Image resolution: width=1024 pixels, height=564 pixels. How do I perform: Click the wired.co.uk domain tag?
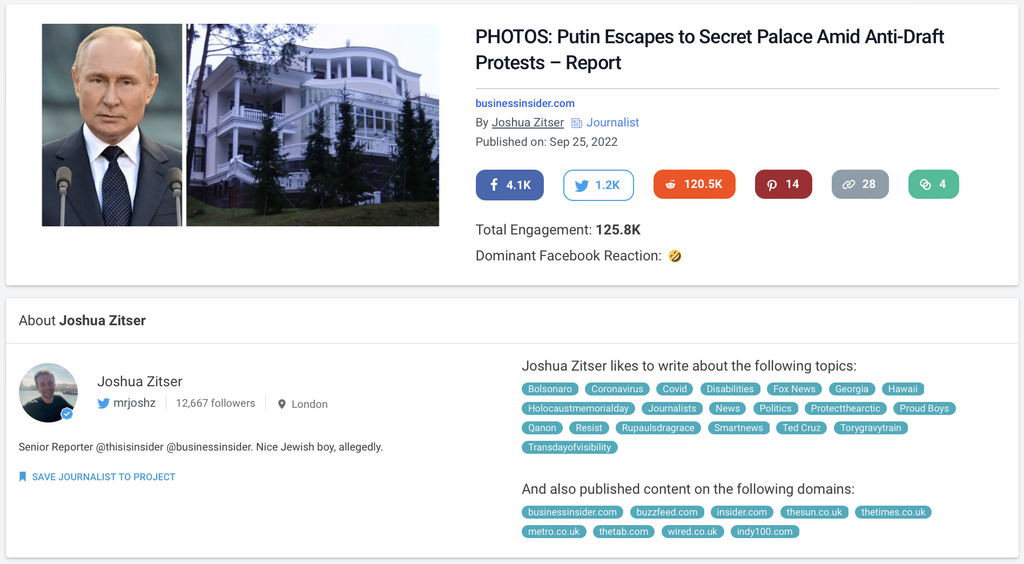(x=693, y=531)
